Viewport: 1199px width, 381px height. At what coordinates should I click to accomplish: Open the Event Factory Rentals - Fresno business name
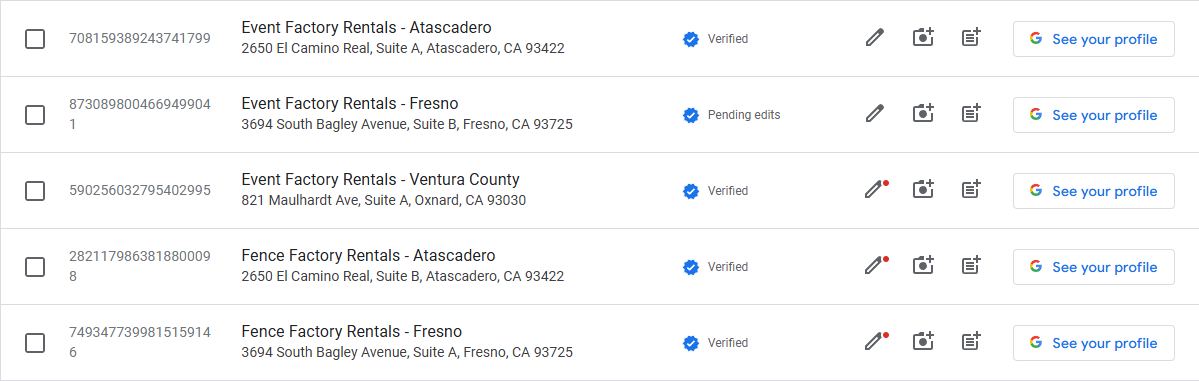click(x=350, y=103)
